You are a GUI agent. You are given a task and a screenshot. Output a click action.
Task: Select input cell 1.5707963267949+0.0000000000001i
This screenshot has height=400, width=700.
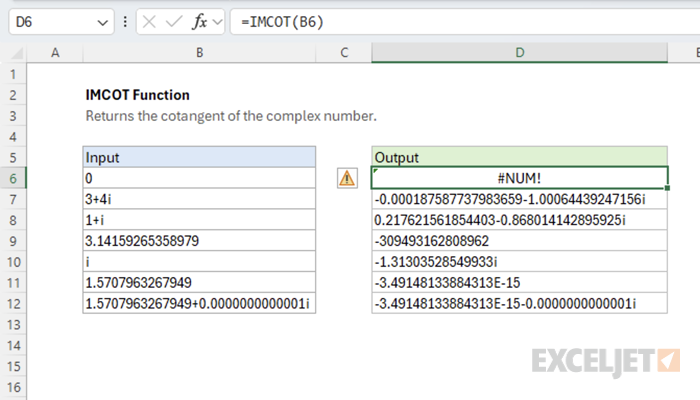199,304
